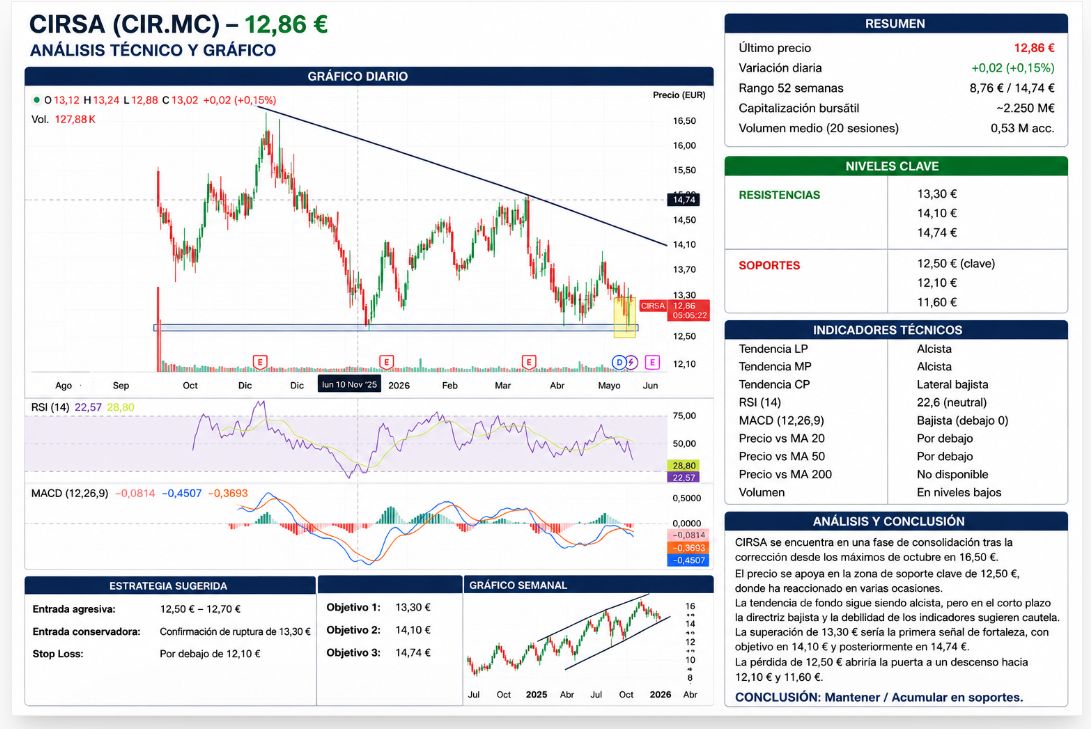Select the black 14,74 price axis tag
The width and height of the screenshot is (1091, 729).
click(x=684, y=200)
